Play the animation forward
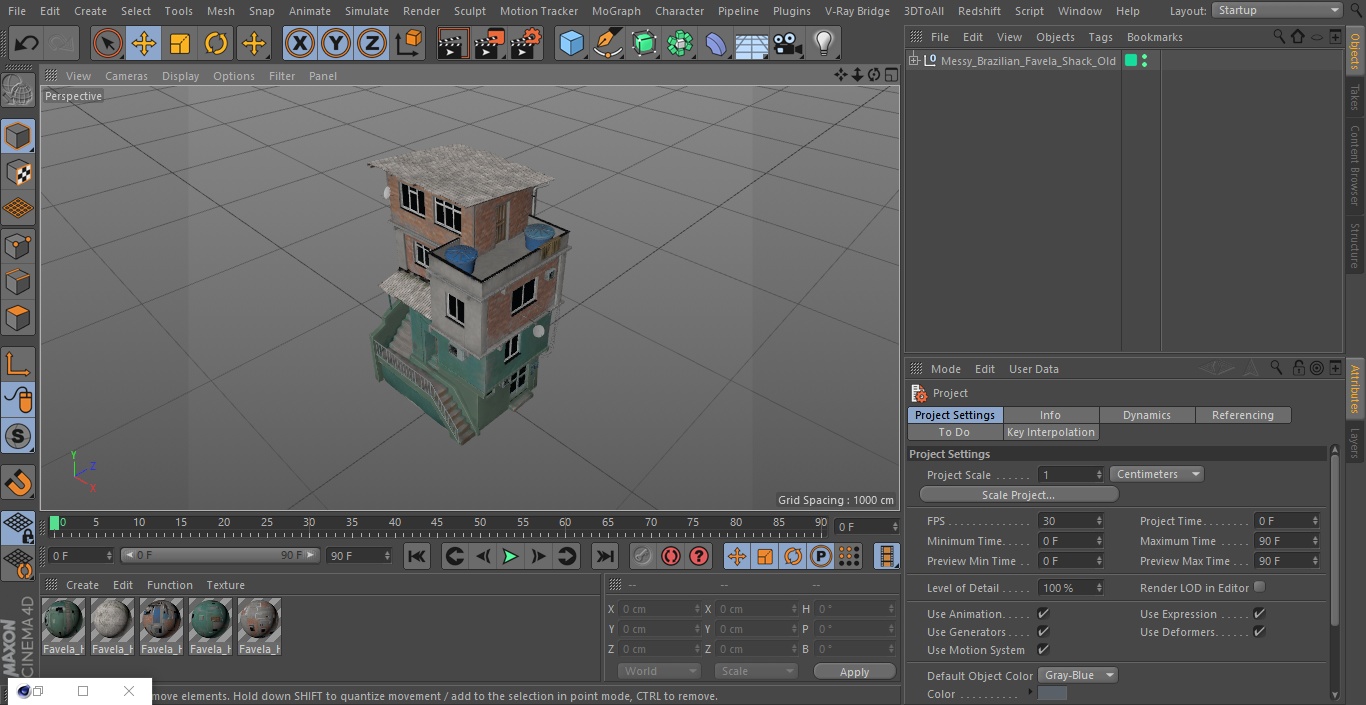This screenshot has height=705, width=1366. pyautogui.click(x=510, y=556)
